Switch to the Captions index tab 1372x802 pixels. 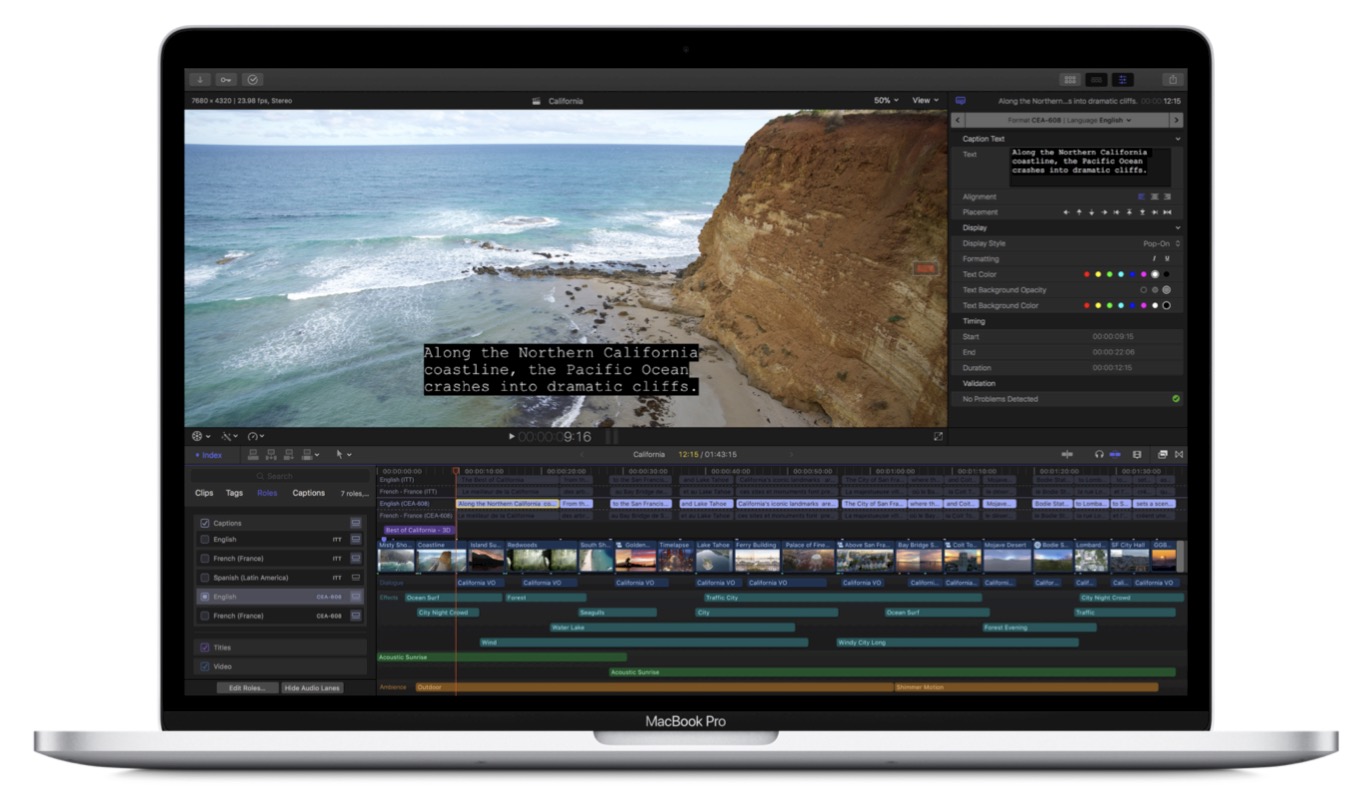(x=308, y=493)
